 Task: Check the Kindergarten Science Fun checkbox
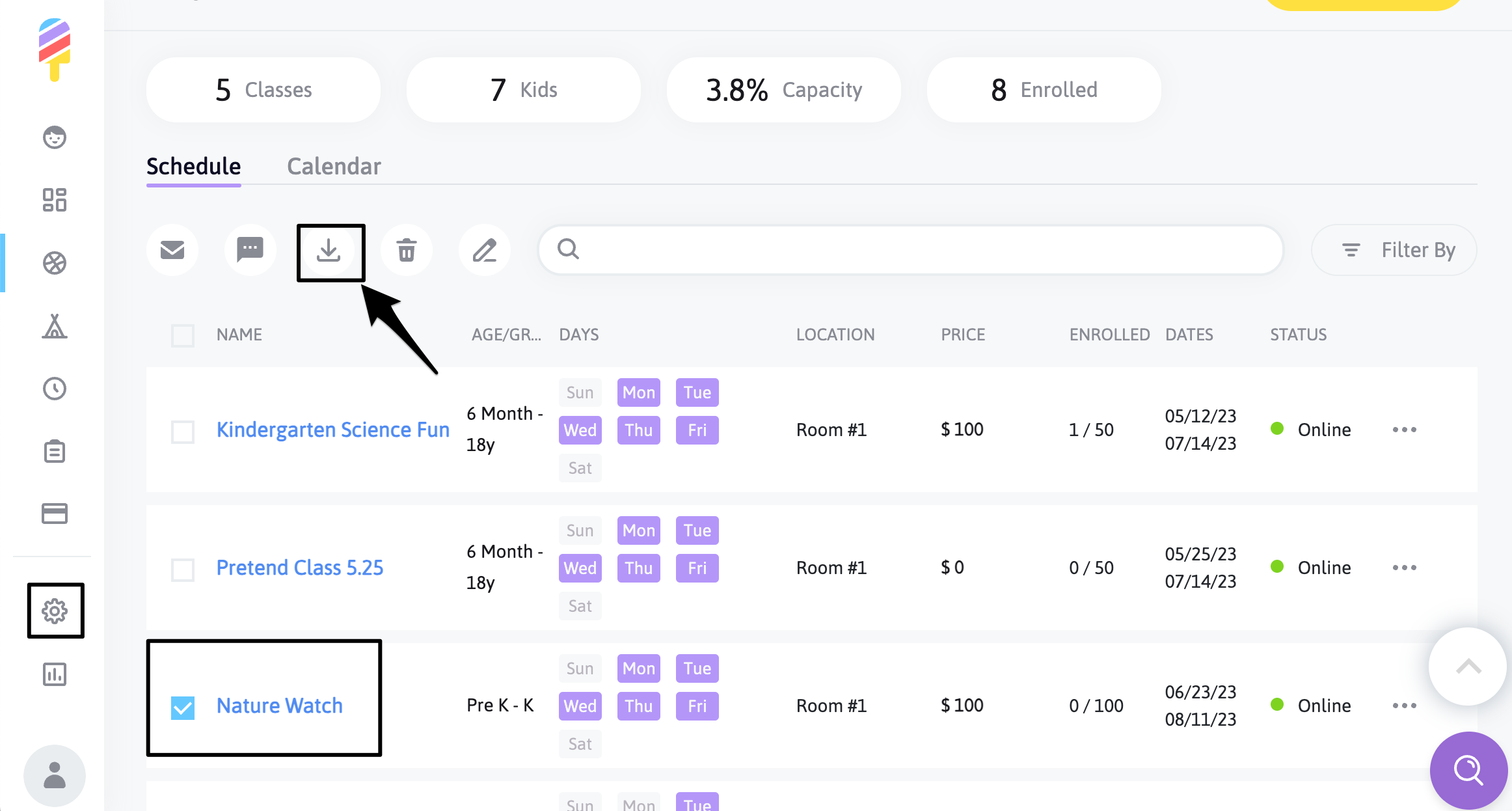pos(183,431)
